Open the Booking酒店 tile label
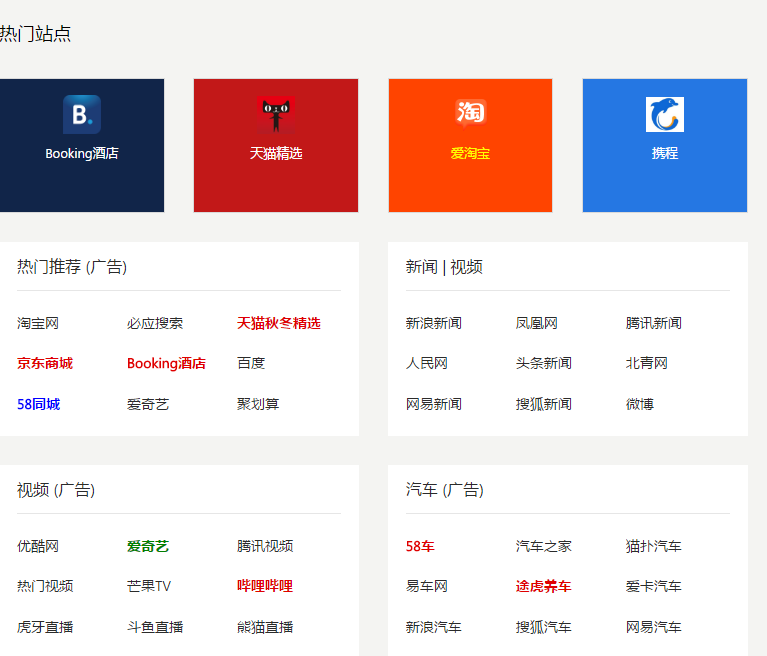The width and height of the screenshot is (767, 656). pyautogui.click(x=82, y=154)
